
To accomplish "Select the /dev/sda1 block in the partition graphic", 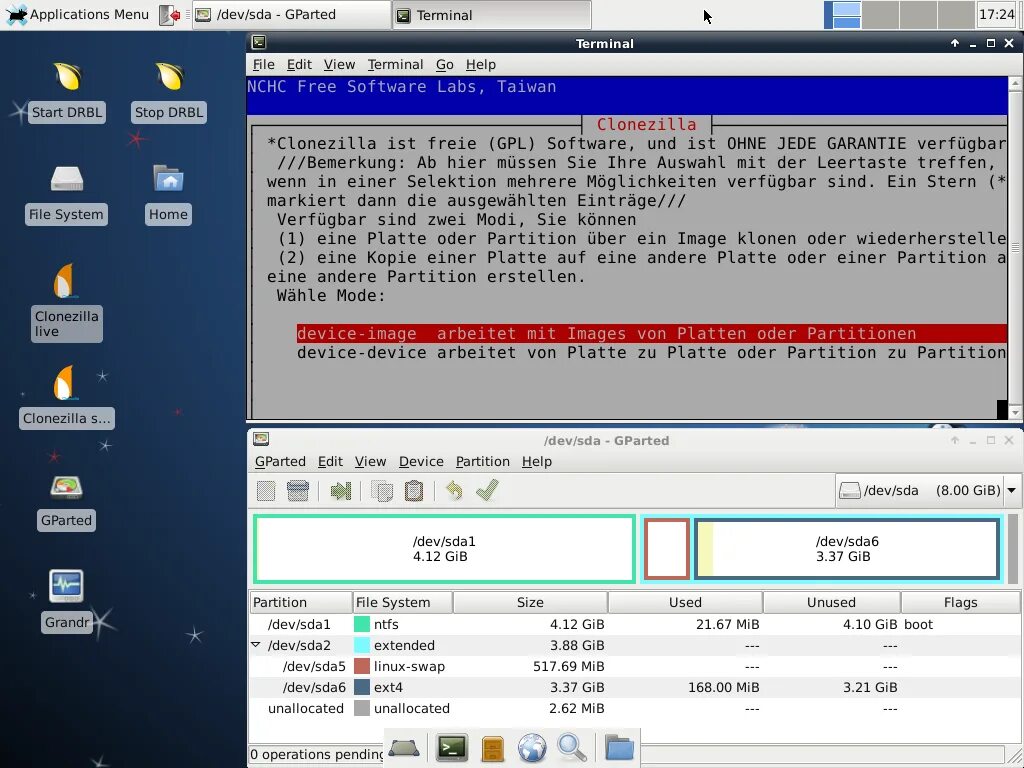I will tap(444, 549).
